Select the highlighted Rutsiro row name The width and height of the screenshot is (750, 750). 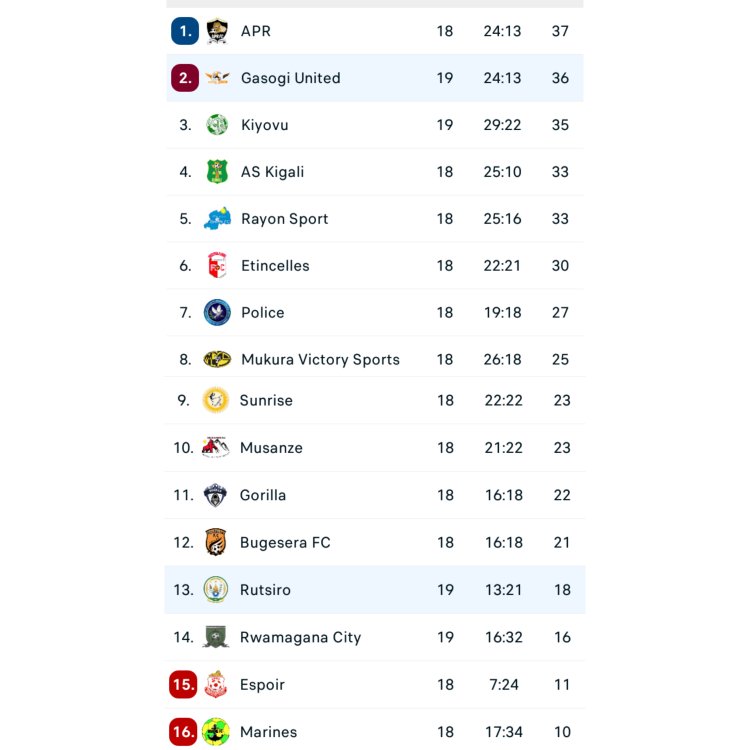tap(265, 590)
